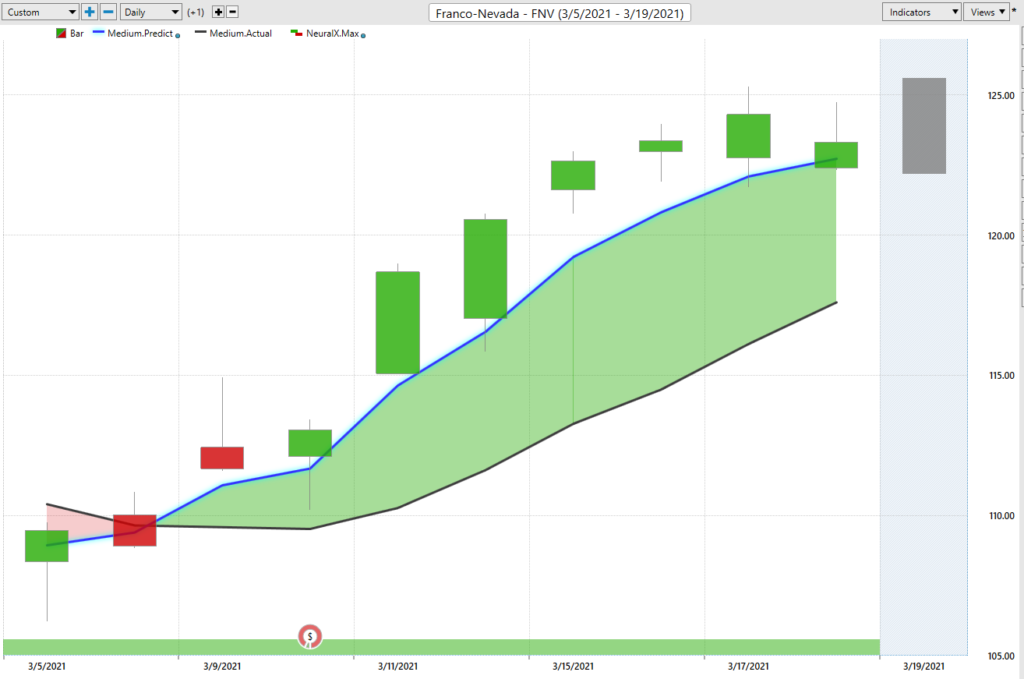The image size is (1024, 679).
Task: Click the "3/19/2021" date axis label
Action: [x=924, y=667]
